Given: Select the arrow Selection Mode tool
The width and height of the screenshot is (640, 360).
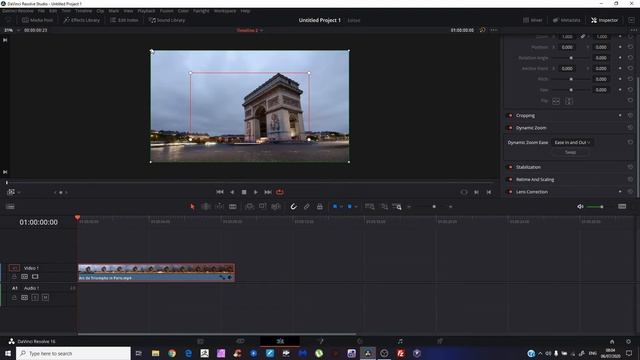Looking at the screenshot, I should pyautogui.click(x=192, y=207).
